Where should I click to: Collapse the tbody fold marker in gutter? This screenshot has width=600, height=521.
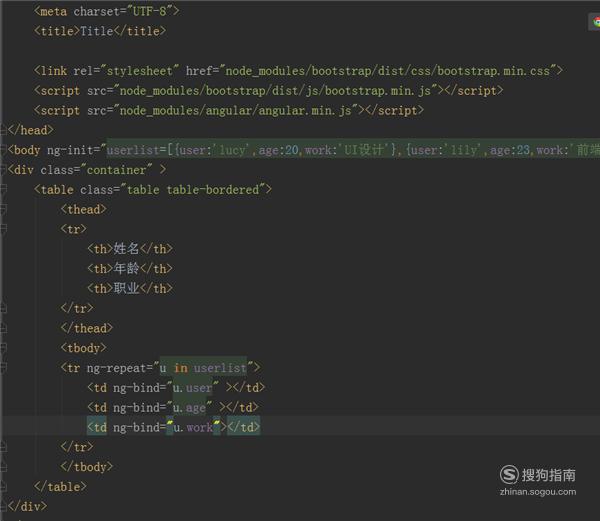[3, 348]
